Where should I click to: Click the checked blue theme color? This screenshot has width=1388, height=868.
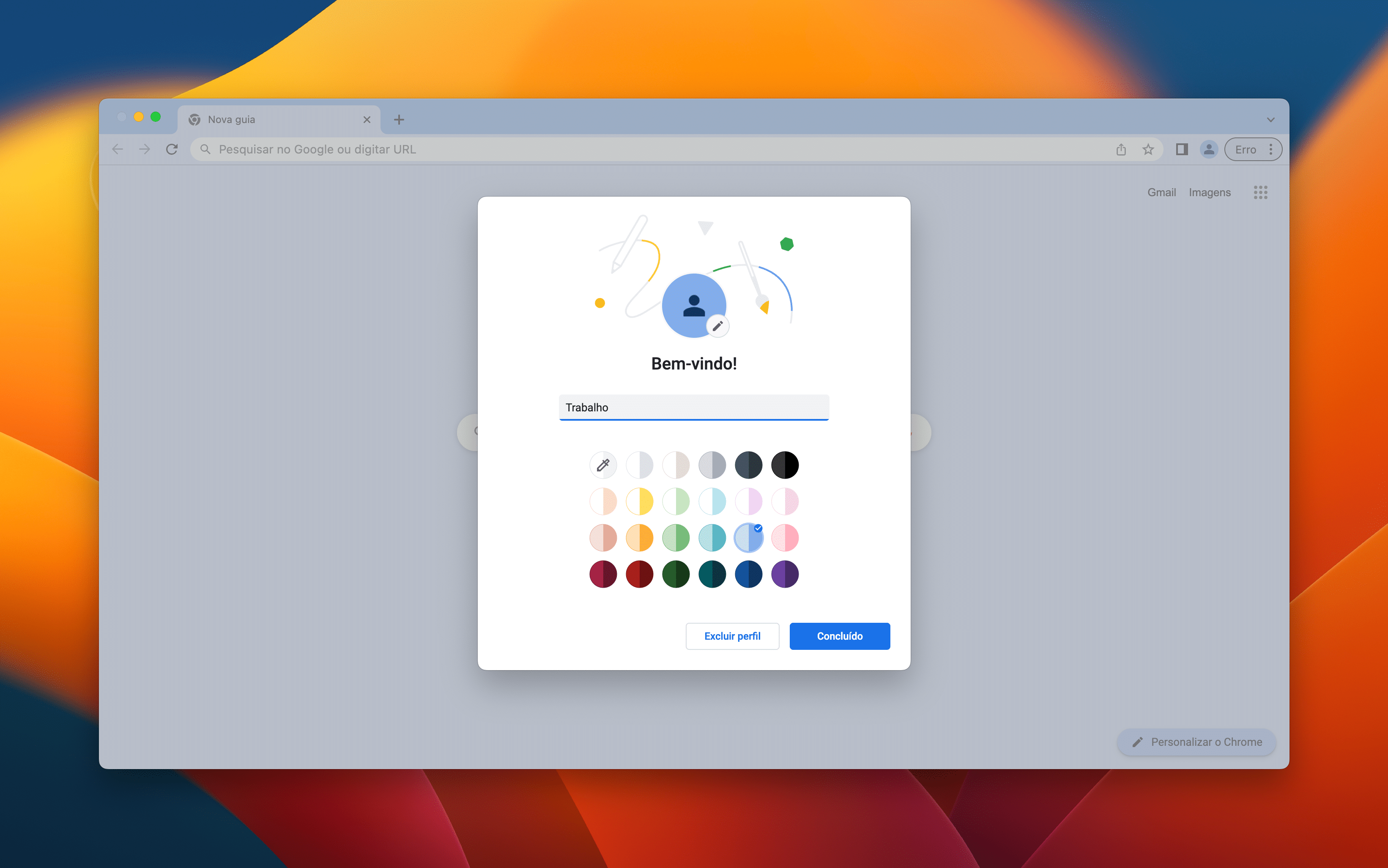(x=748, y=538)
